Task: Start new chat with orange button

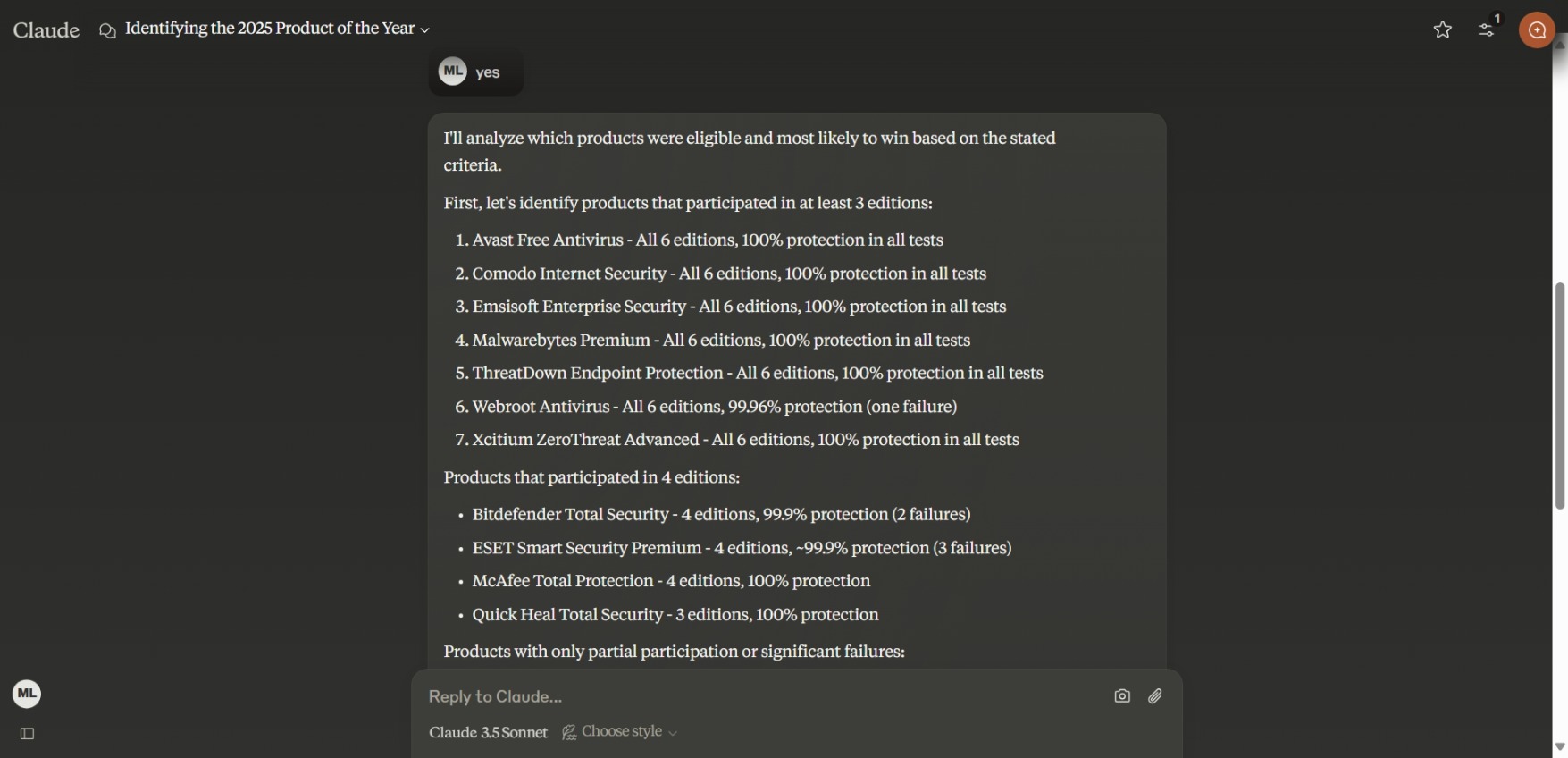Action: click(x=1537, y=30)
